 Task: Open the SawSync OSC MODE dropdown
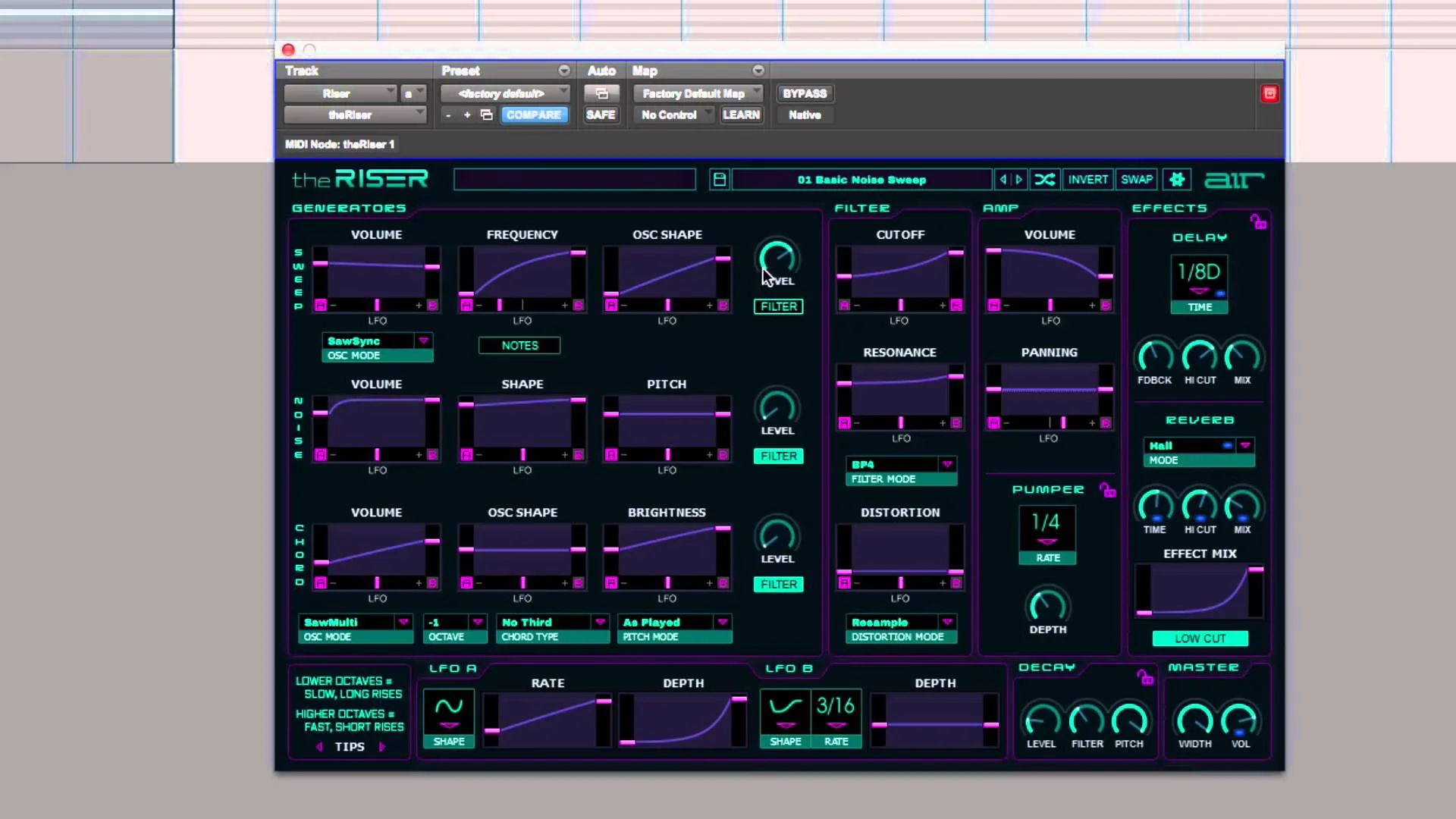[423, 341]
